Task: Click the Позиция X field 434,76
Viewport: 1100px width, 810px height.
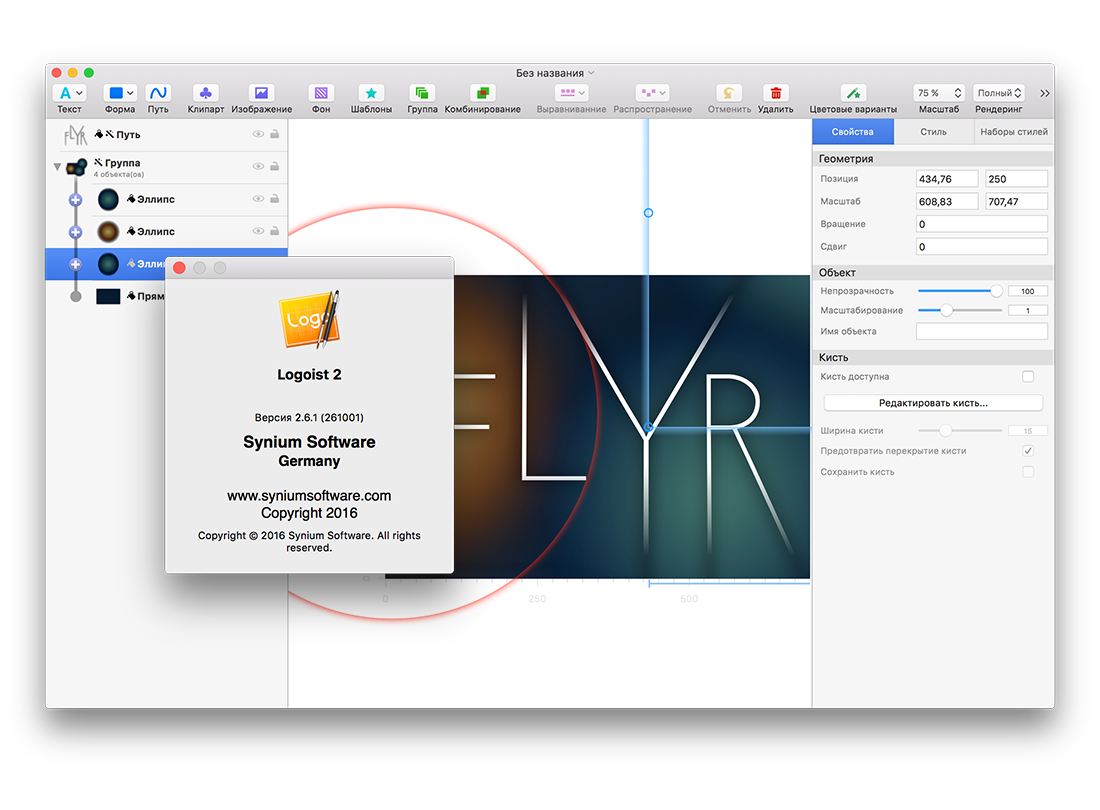Action: (946, 179)
